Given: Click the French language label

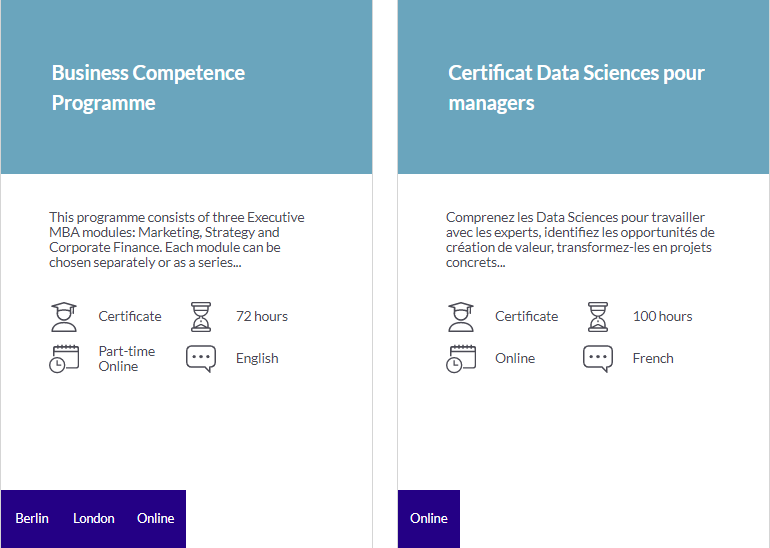Looking at the screenshot, I should point(653,358).
